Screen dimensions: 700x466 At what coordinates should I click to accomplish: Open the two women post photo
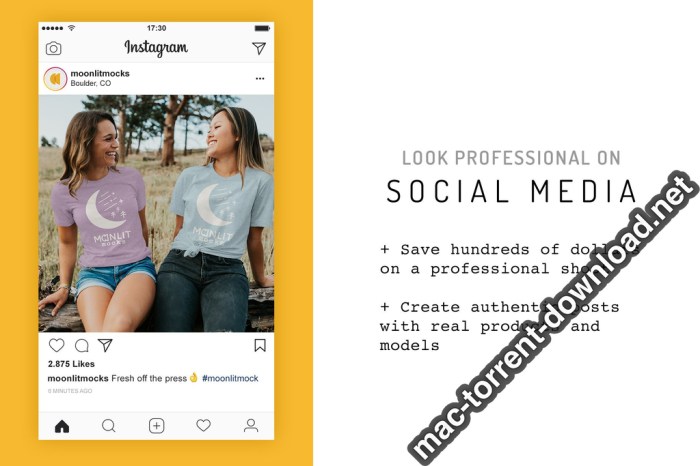(x=156, y=213)
